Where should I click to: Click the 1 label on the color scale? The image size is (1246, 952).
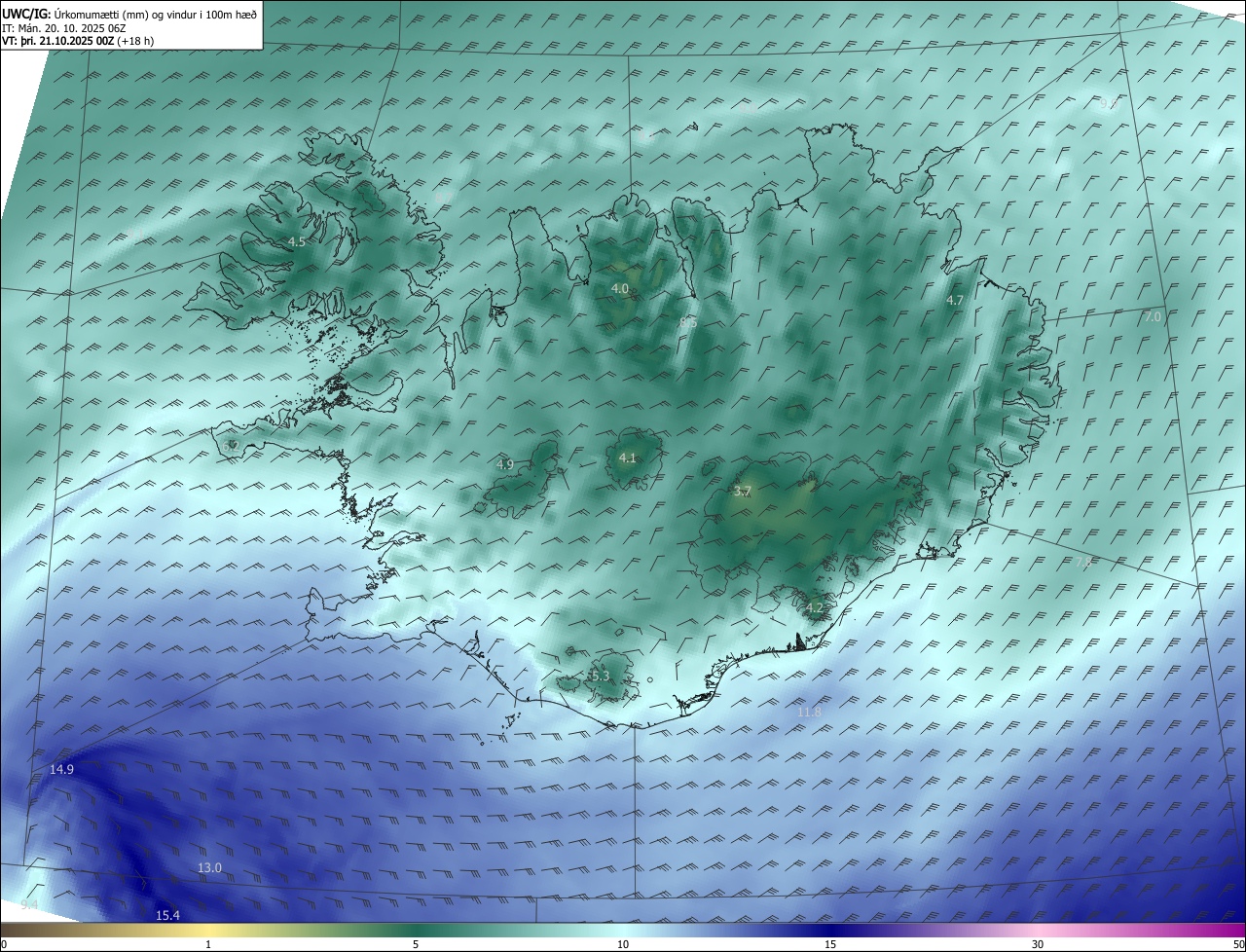(x=208, y=944)
